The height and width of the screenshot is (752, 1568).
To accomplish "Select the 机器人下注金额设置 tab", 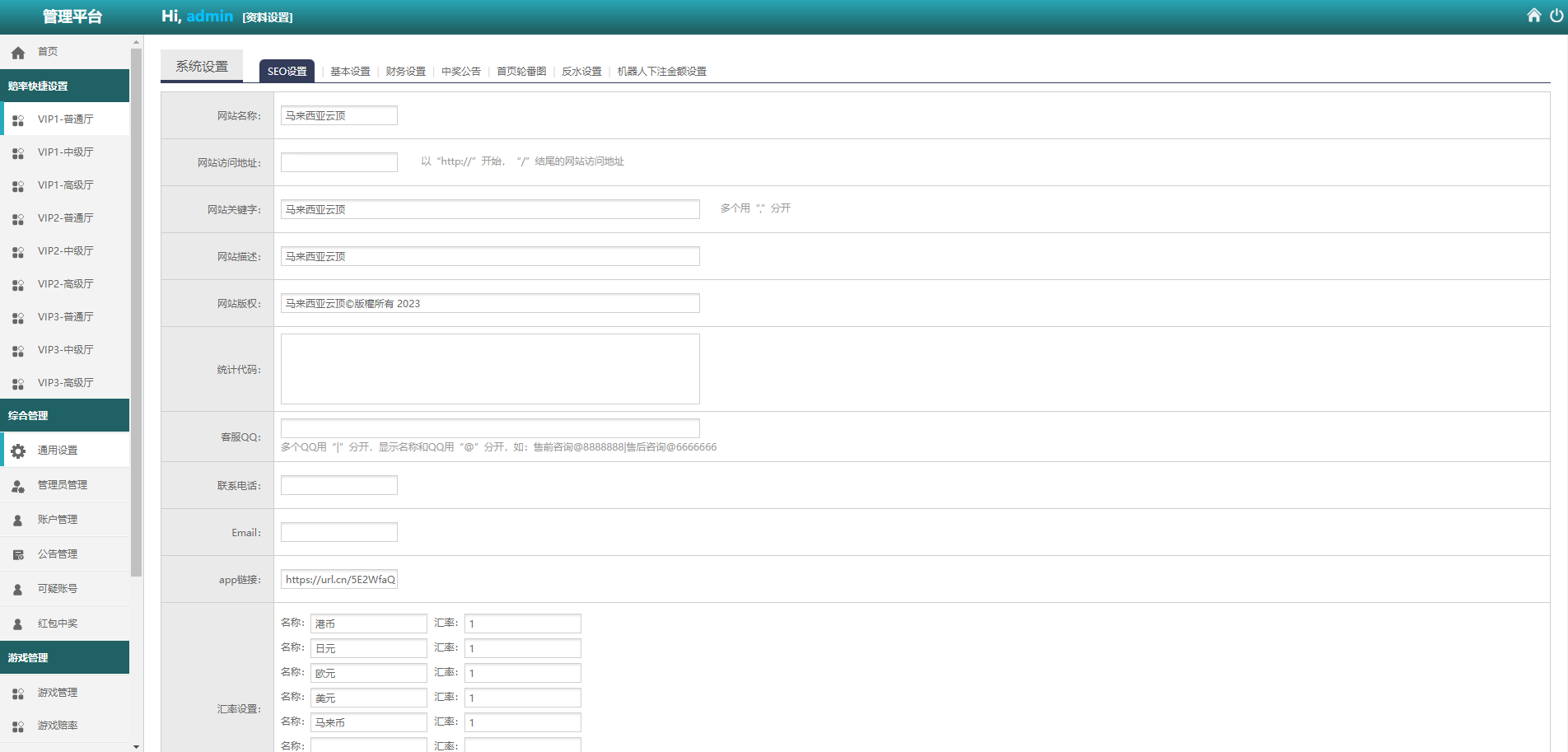I will (x=661, y=72).
